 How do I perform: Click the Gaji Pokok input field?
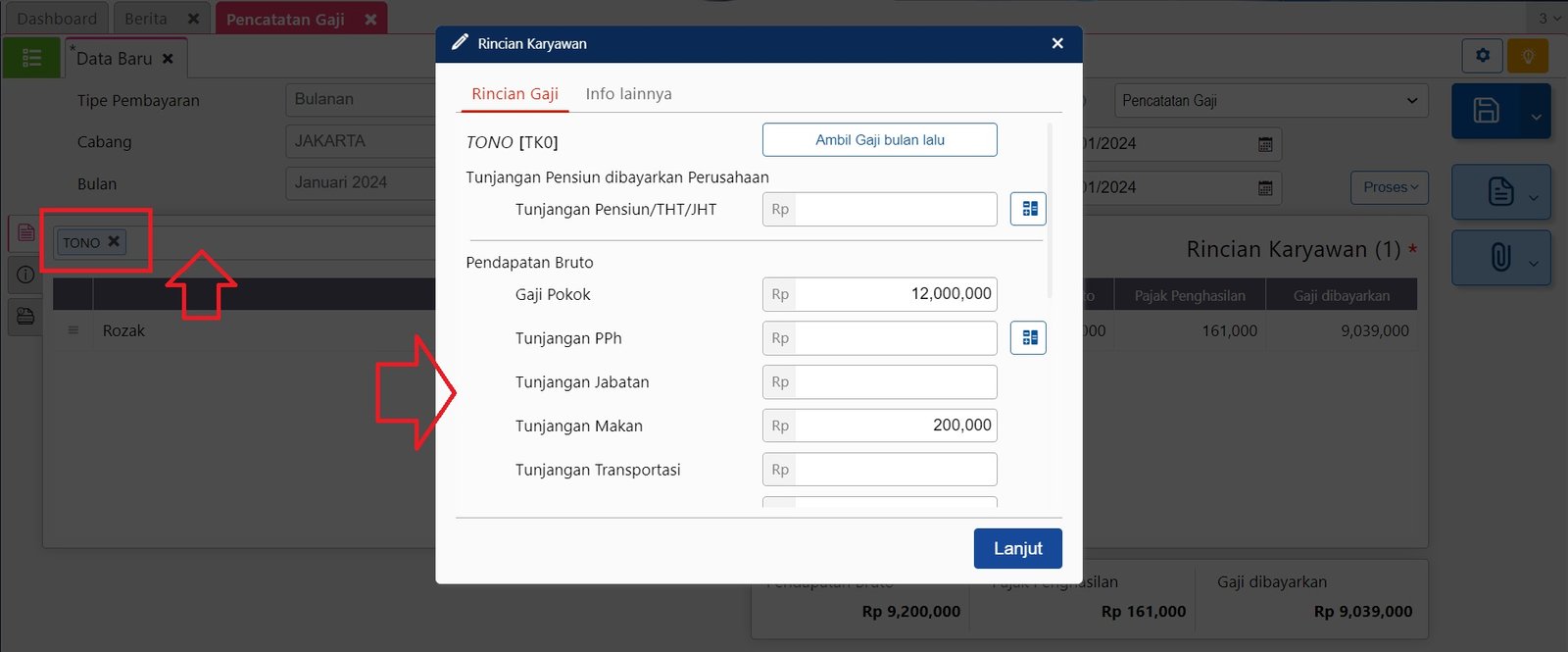click(x=895, y=294)
